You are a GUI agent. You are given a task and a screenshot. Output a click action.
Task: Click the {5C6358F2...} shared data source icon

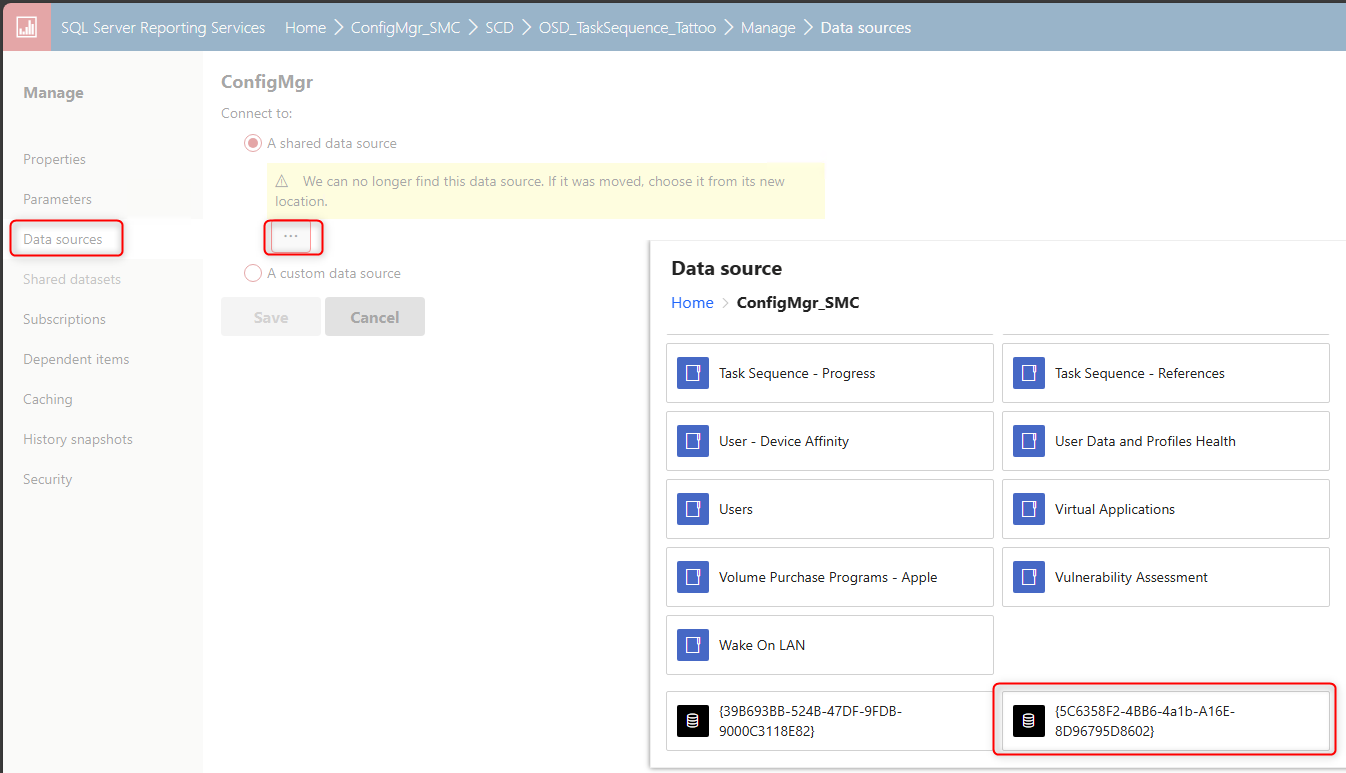pyautogui.click(x=1029, y=720)
